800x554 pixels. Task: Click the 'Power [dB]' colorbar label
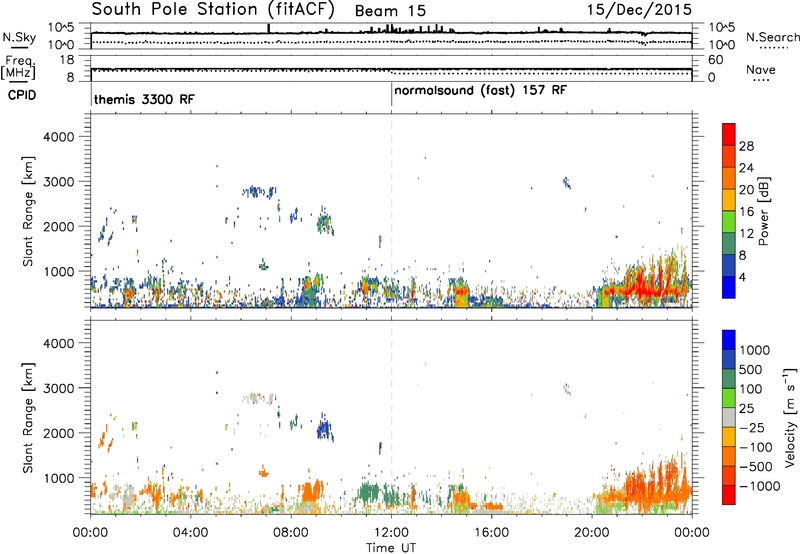763,211
